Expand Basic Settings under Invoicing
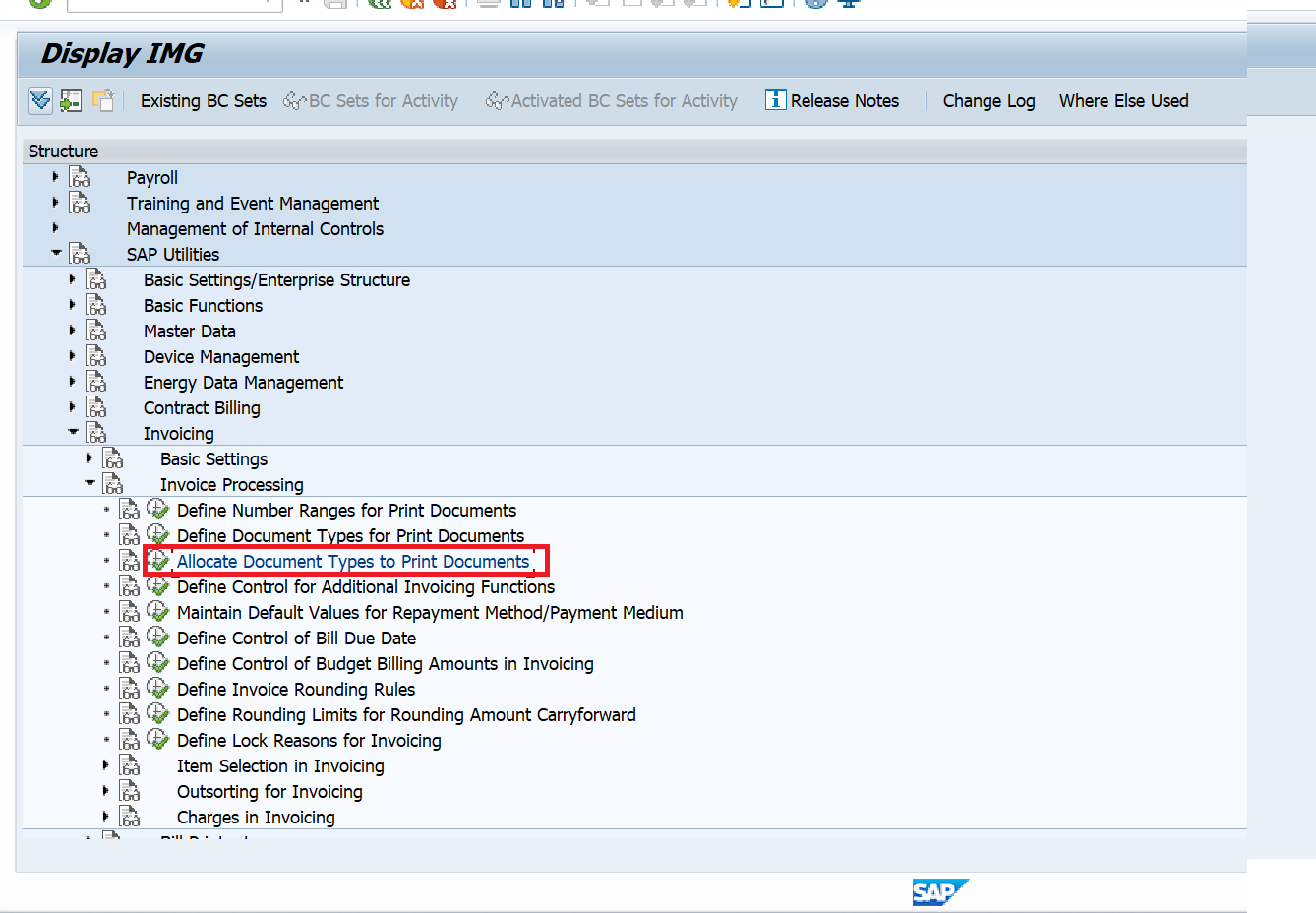 89,457
